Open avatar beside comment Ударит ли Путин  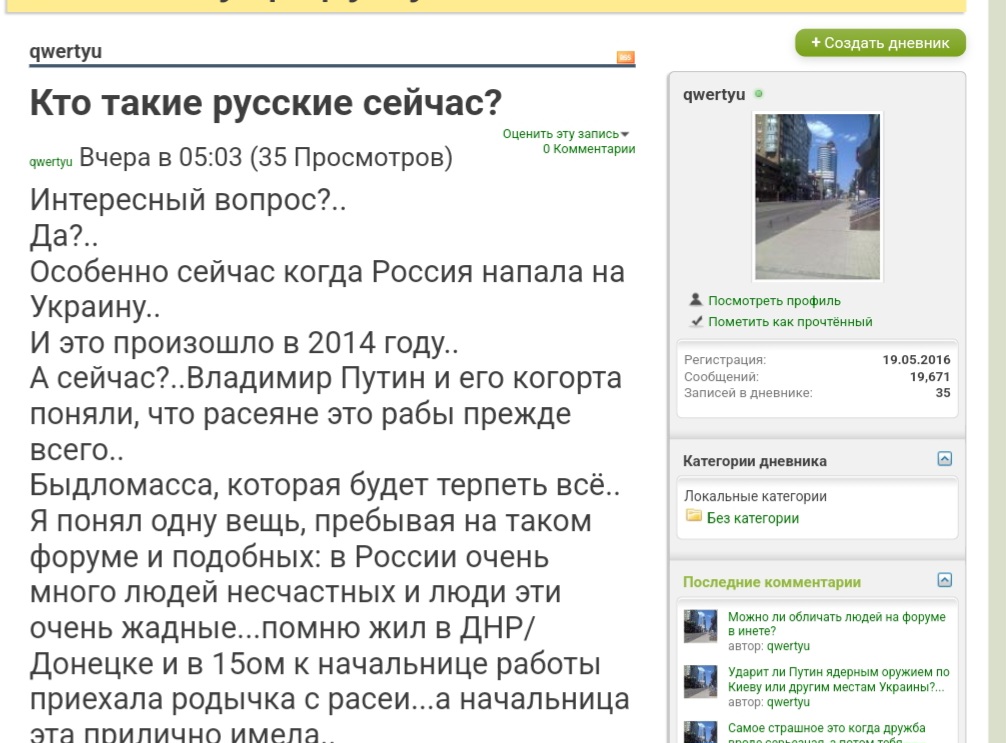coord(700,681)
